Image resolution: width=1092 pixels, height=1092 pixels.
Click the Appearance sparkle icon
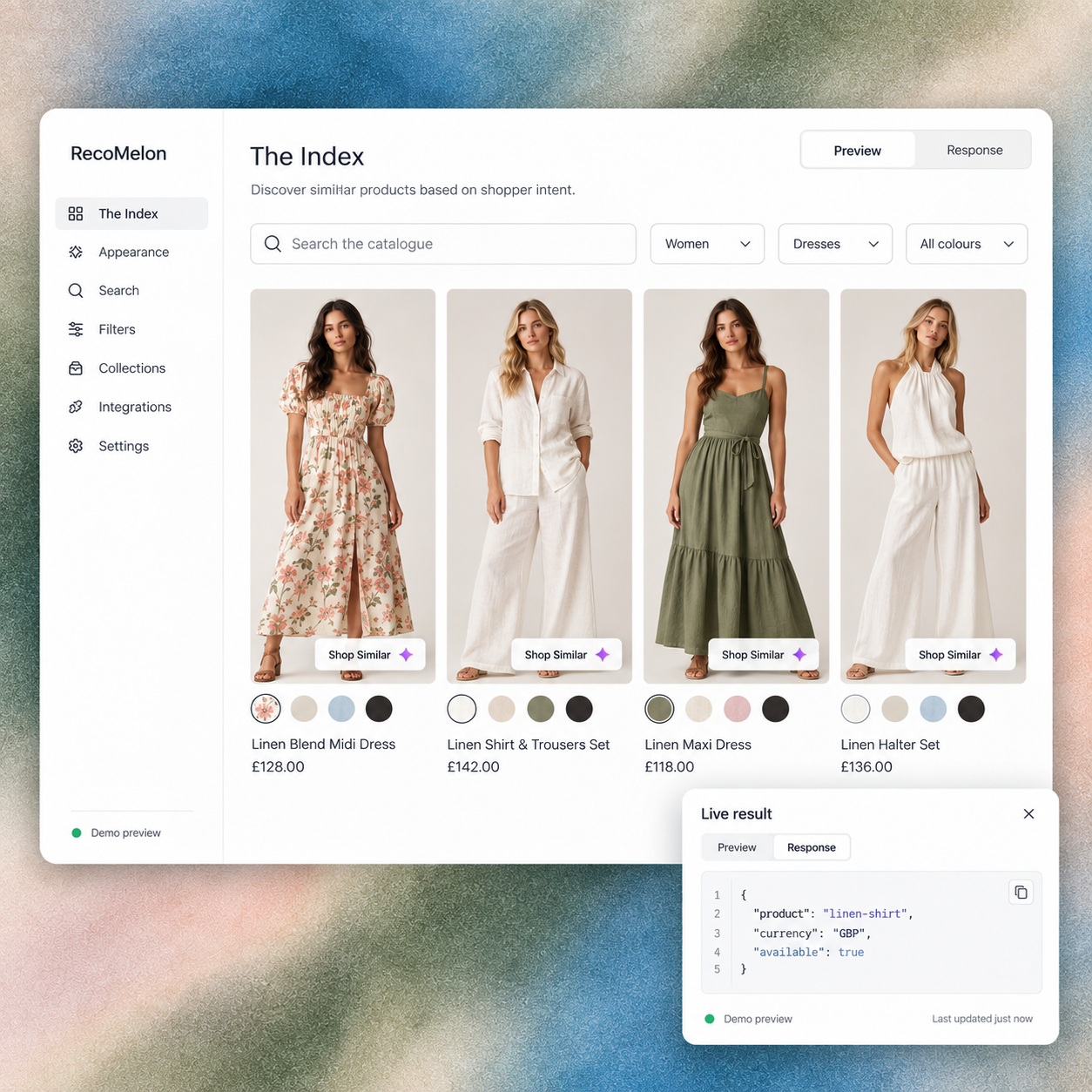[x=76, y=252]
